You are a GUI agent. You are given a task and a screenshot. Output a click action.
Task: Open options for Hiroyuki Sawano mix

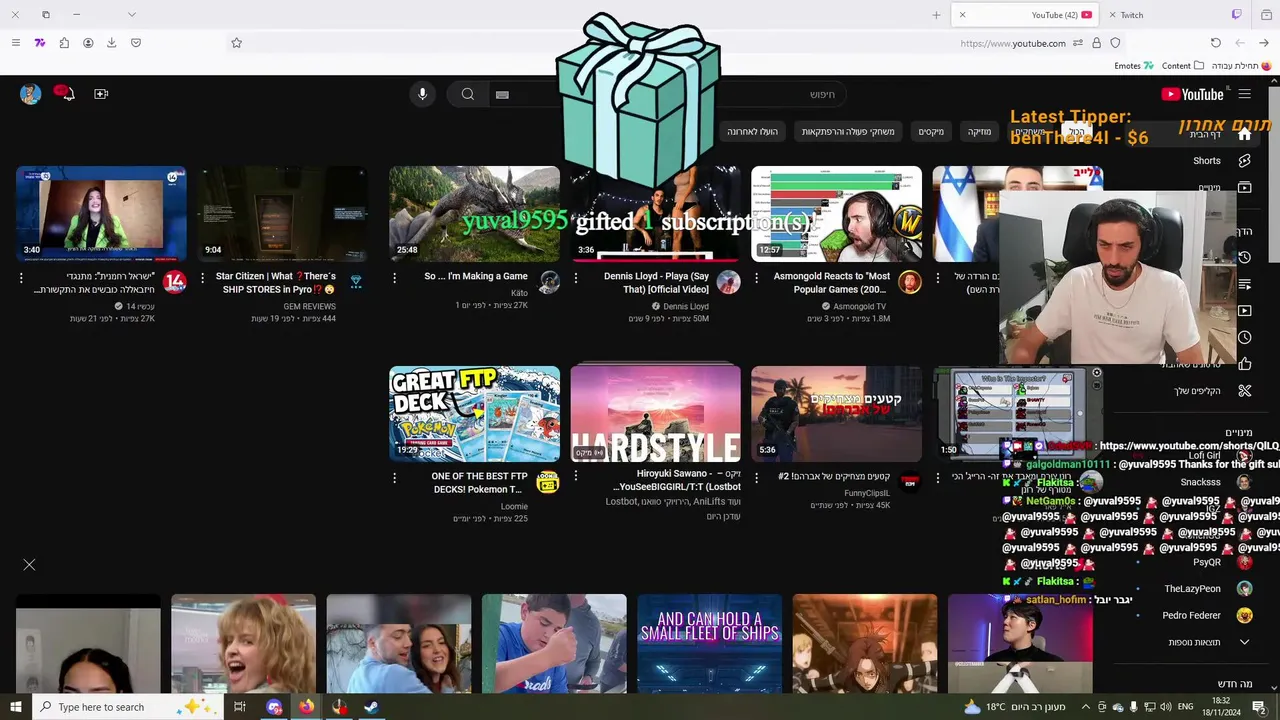[x=575, y=476]
